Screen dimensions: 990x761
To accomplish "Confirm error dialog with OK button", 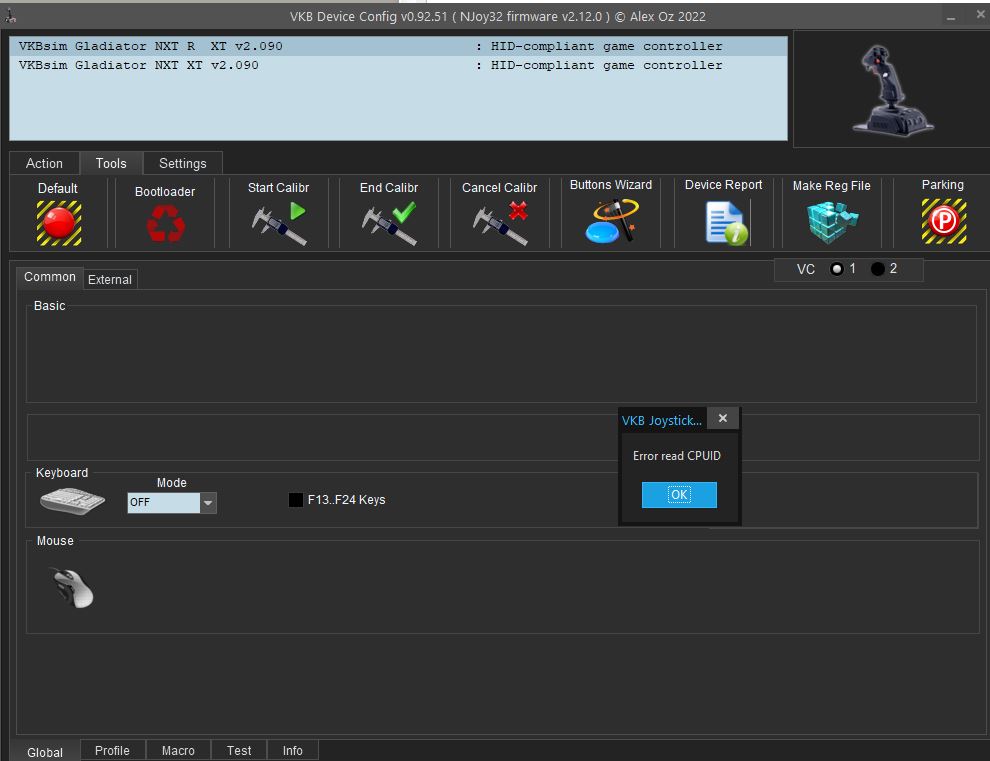I will coord(679,494).
